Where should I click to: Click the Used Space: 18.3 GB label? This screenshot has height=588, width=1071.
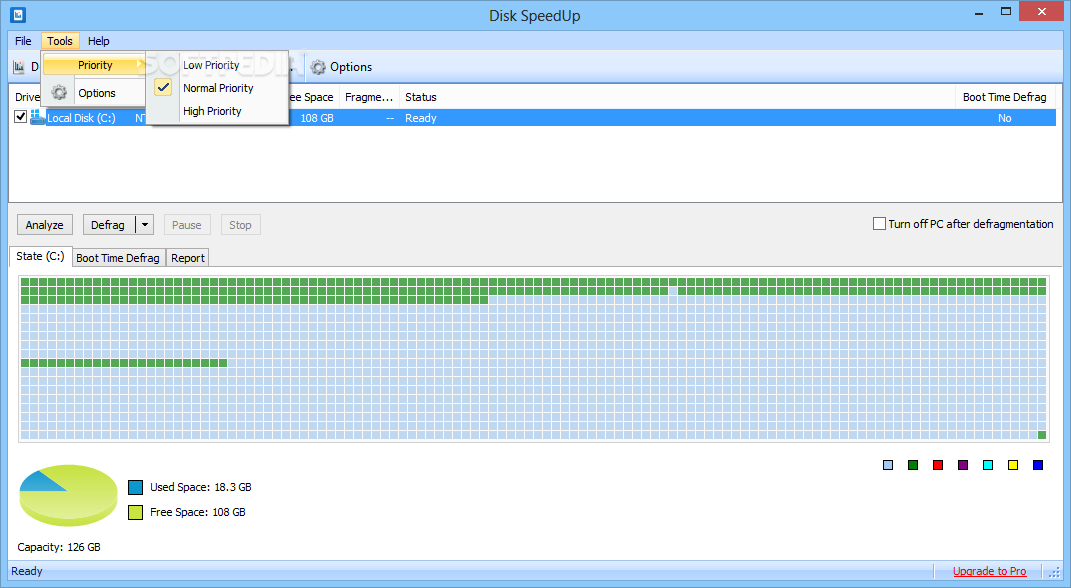[x=201, y=487]
